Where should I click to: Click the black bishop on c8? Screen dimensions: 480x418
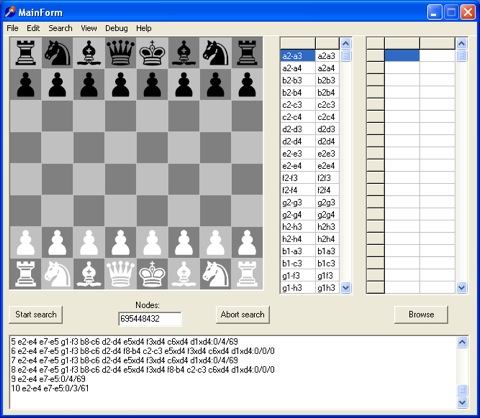(89, 53)
